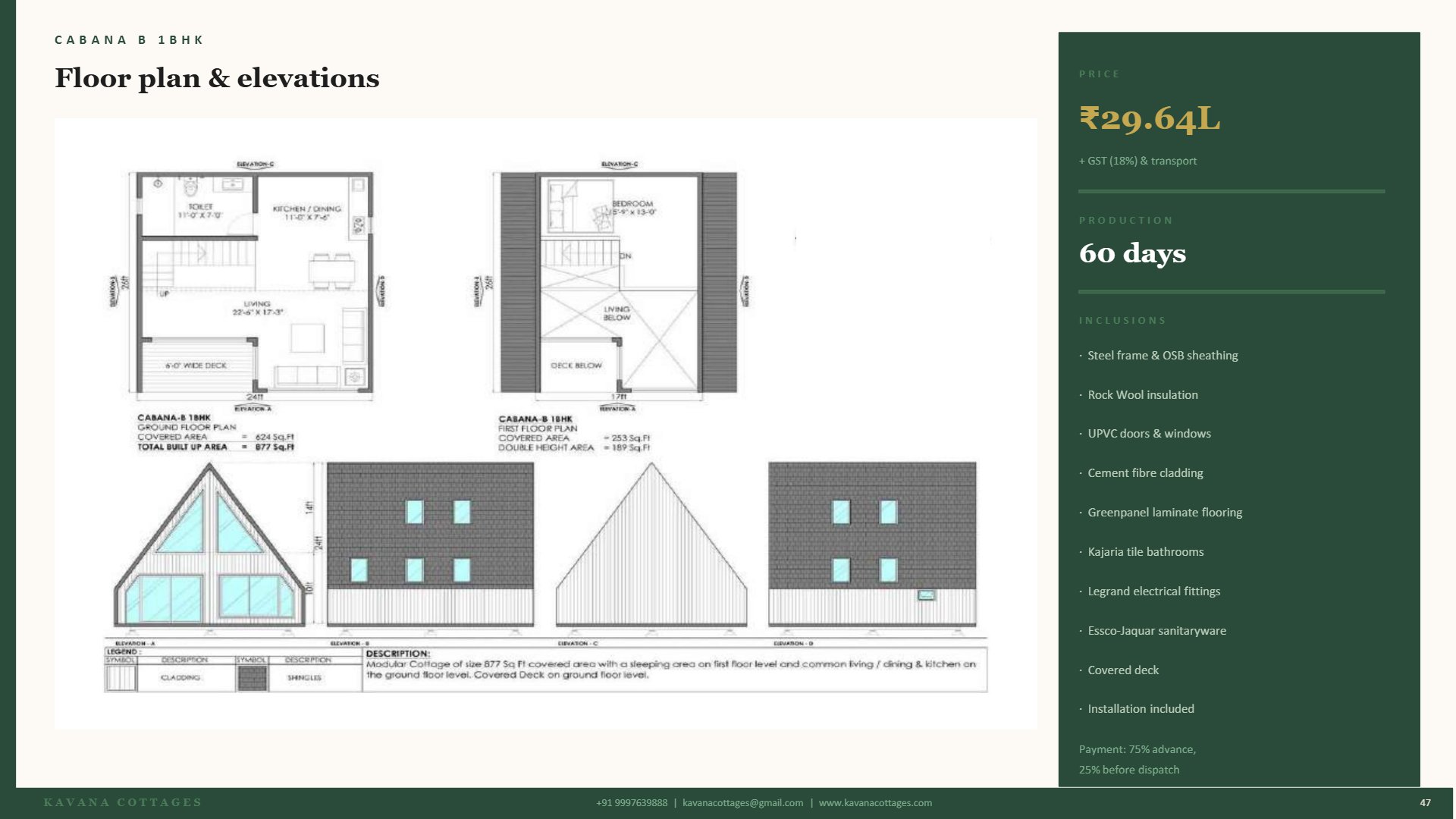Click the INCLUSIONS section label
This screenshot has height=819, width=1456.
[1122, 321]
